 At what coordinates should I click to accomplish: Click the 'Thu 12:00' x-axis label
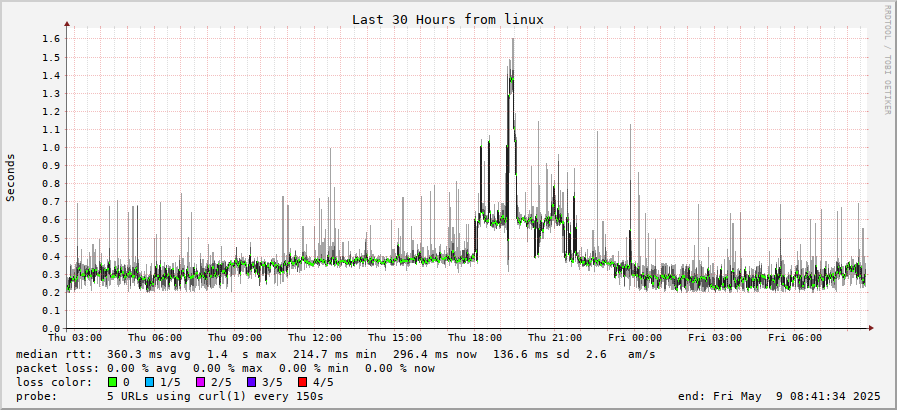coord(315,338)
